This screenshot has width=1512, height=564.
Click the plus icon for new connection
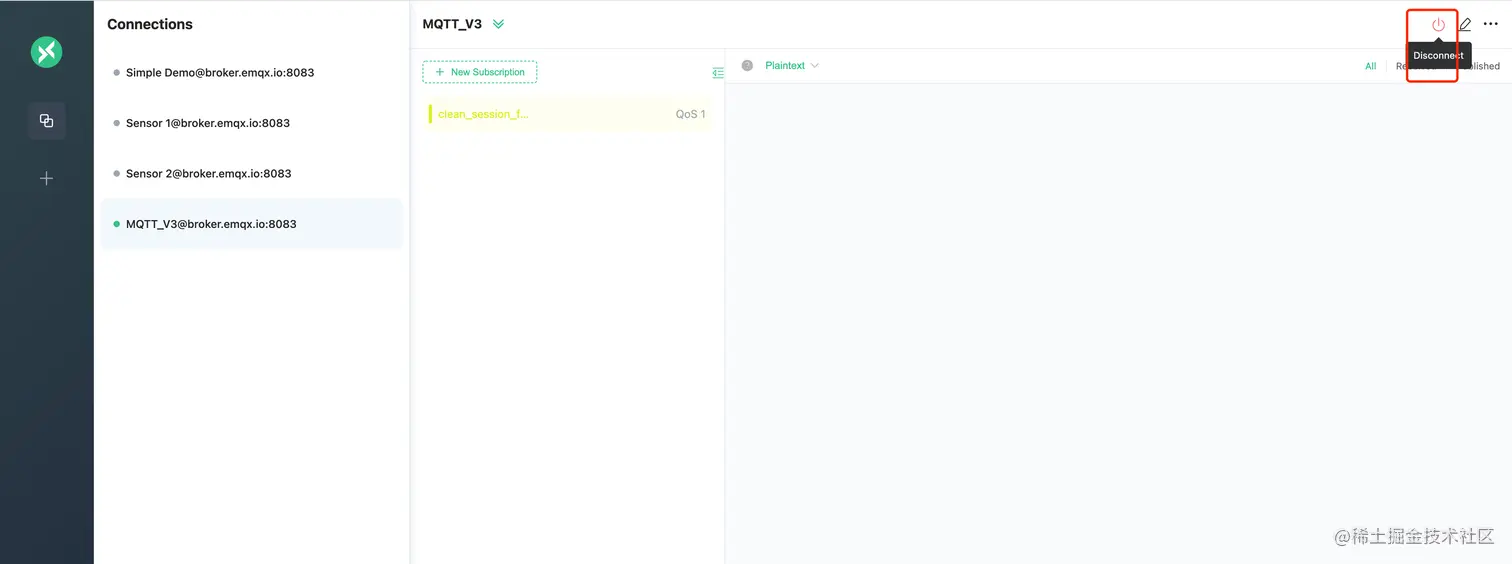tap(46, 179)
